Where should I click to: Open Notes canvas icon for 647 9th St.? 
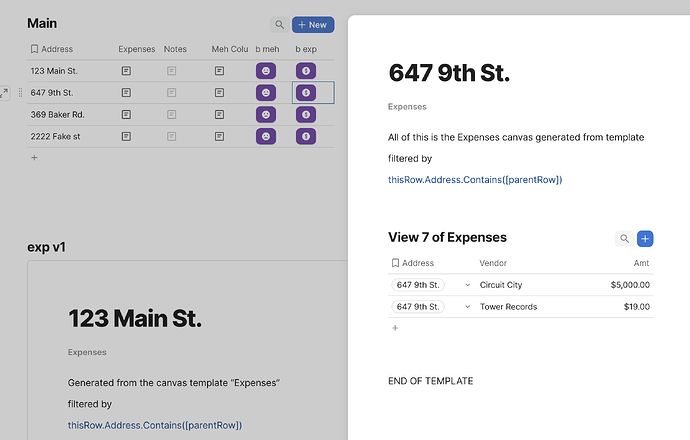pyautogui.click(x=172, y=93)
